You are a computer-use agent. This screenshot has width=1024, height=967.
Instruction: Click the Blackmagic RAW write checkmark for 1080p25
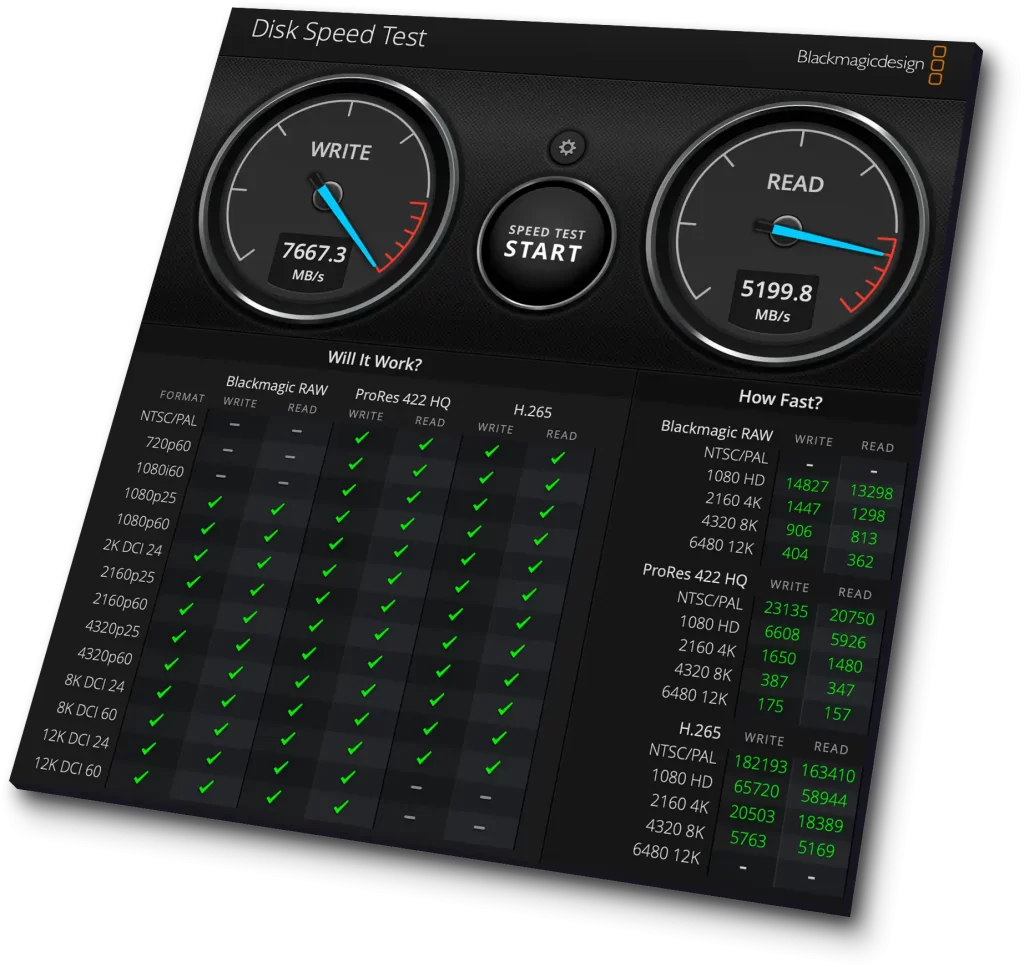pyautogui.click(x=211, y=503)
